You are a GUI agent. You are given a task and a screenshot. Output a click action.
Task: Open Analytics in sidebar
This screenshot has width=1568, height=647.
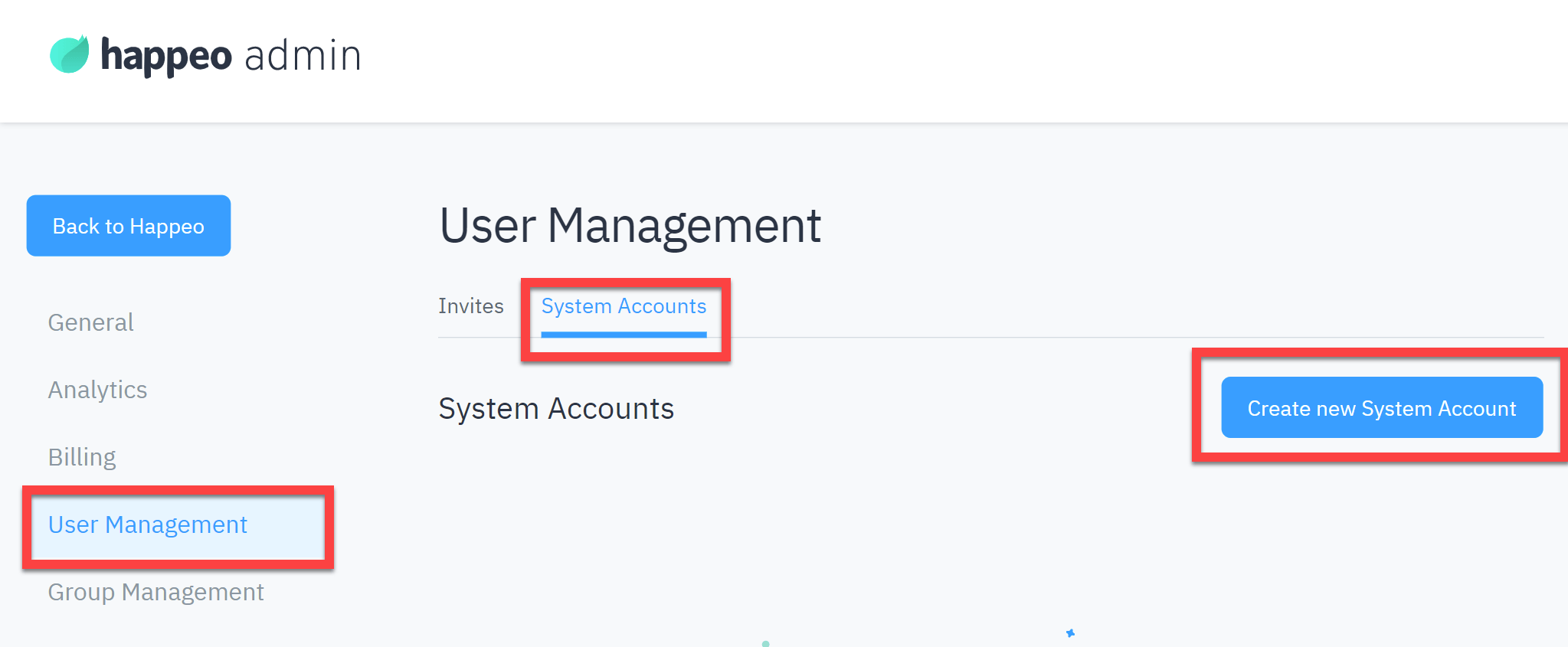point(97,390)
